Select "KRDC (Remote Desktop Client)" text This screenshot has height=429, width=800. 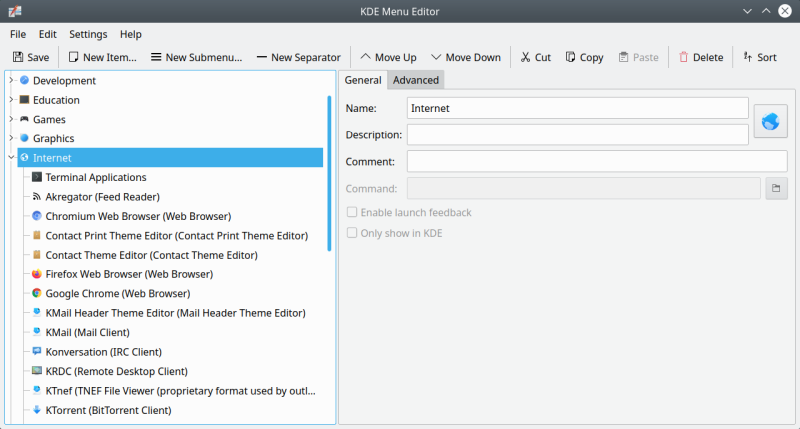(x=116, y=371)
